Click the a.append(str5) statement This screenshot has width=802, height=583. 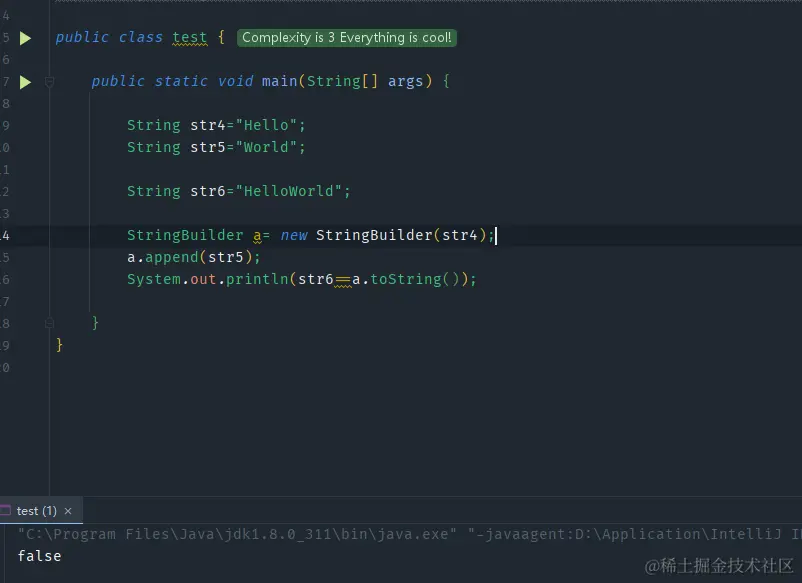pos(194,257)
